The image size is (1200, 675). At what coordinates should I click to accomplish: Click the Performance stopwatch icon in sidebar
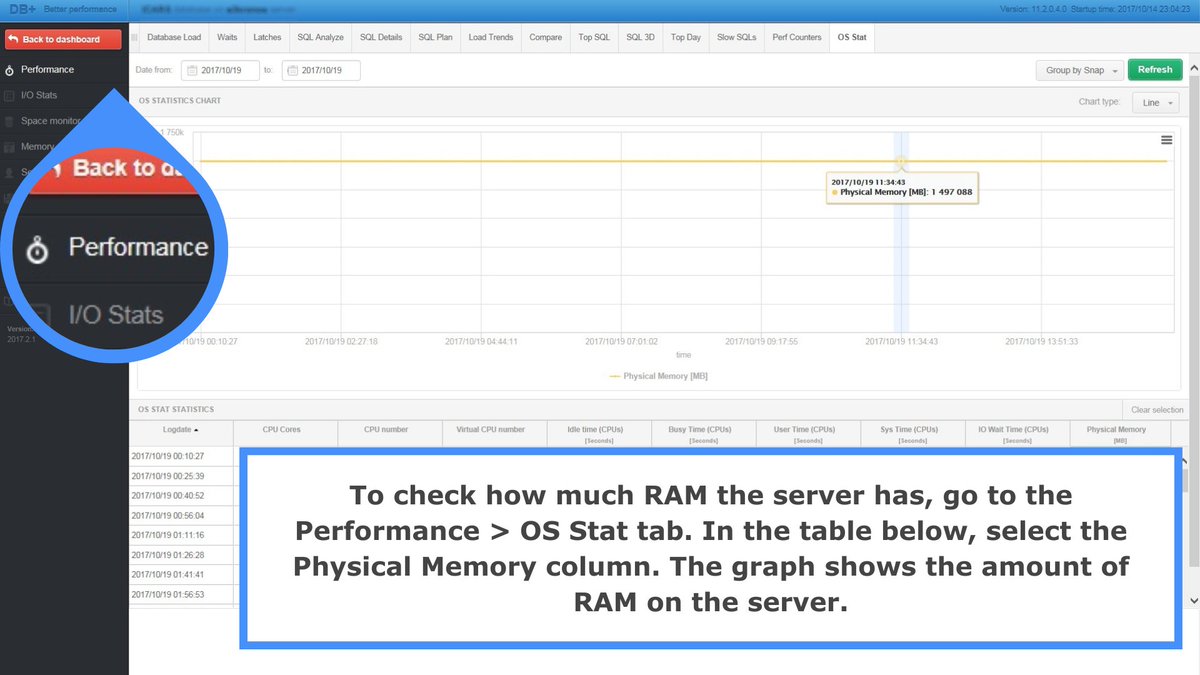(10, 70)
